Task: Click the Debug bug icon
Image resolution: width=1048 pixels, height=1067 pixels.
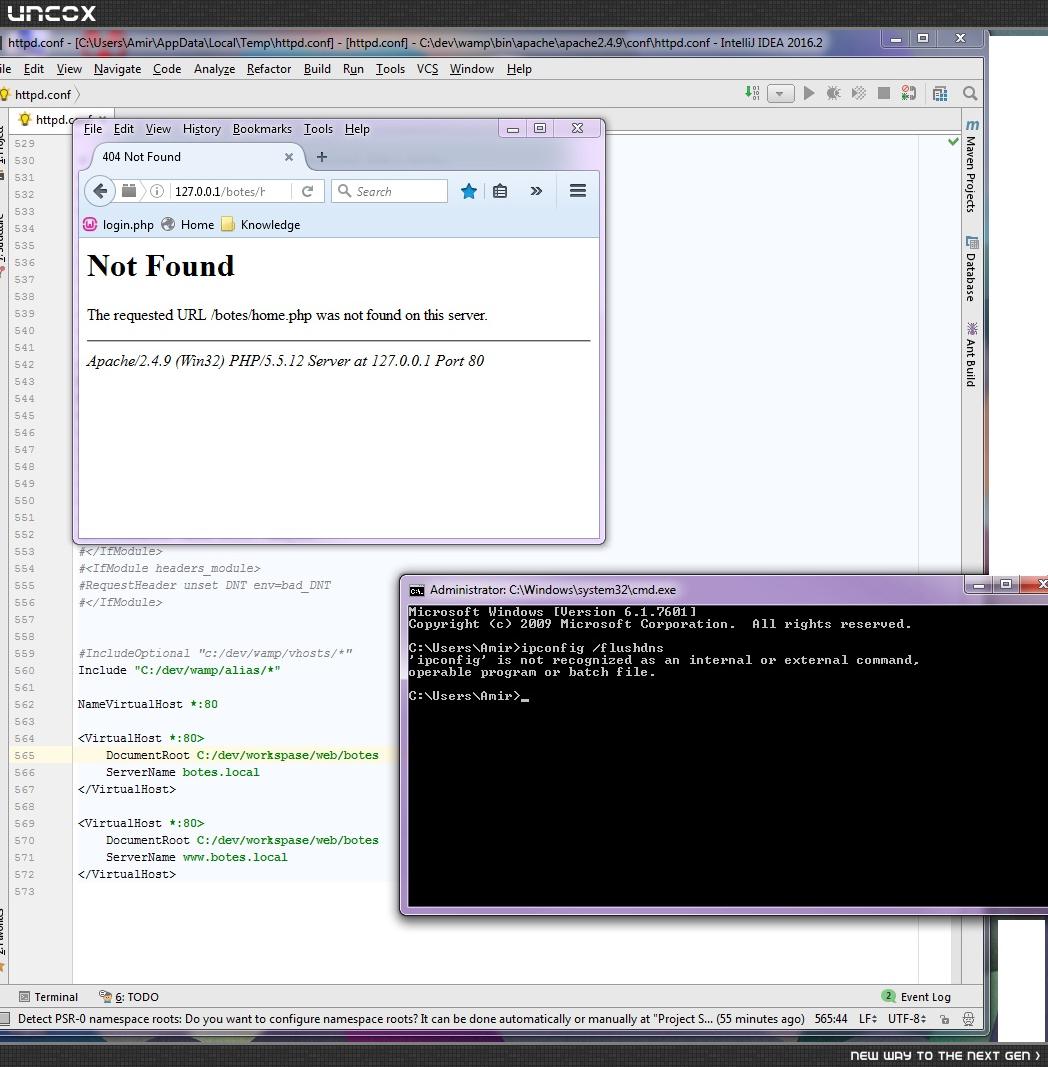Action: (834, 93)
